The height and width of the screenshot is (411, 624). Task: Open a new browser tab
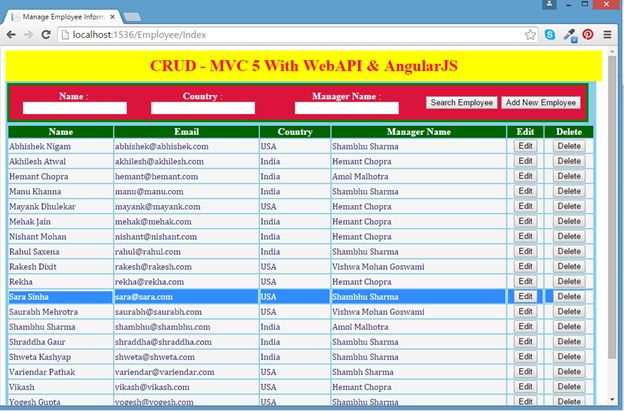tap(132, 17)
